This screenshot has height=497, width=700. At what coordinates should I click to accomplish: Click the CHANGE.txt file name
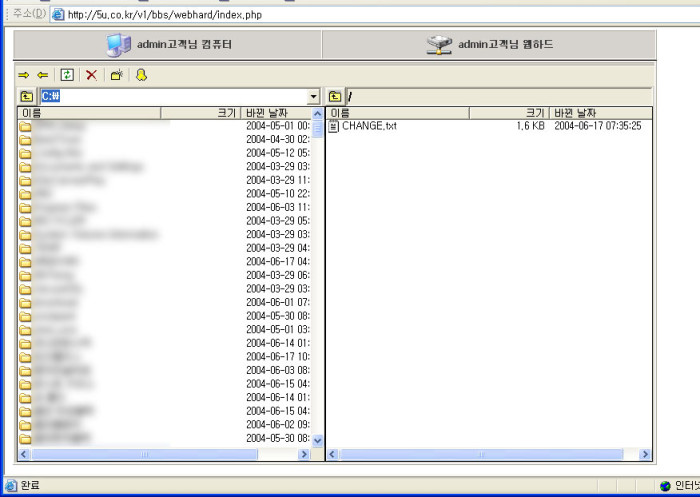pyautogui.click(x=369, y=126)
